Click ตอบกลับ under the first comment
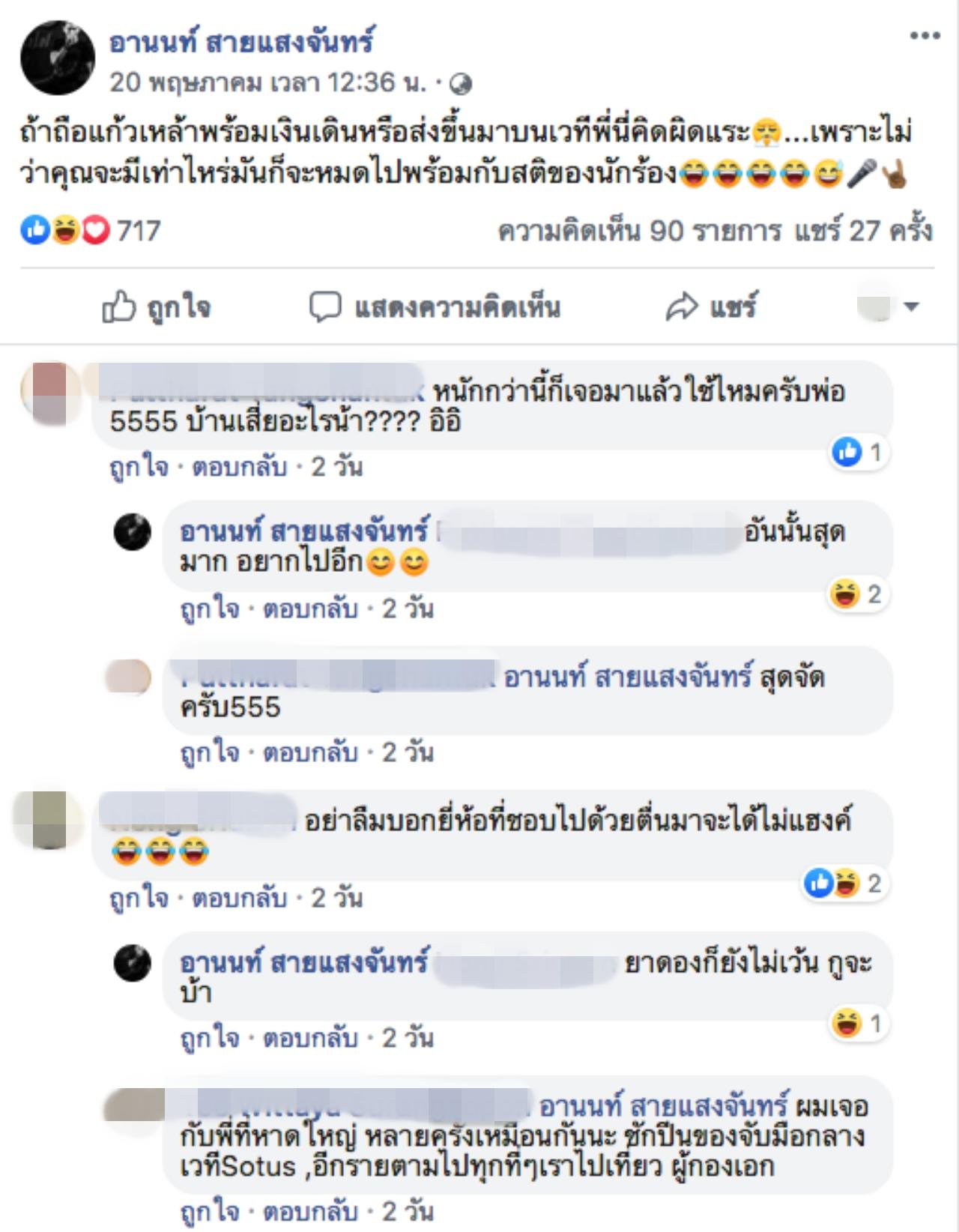 [240, 467]
